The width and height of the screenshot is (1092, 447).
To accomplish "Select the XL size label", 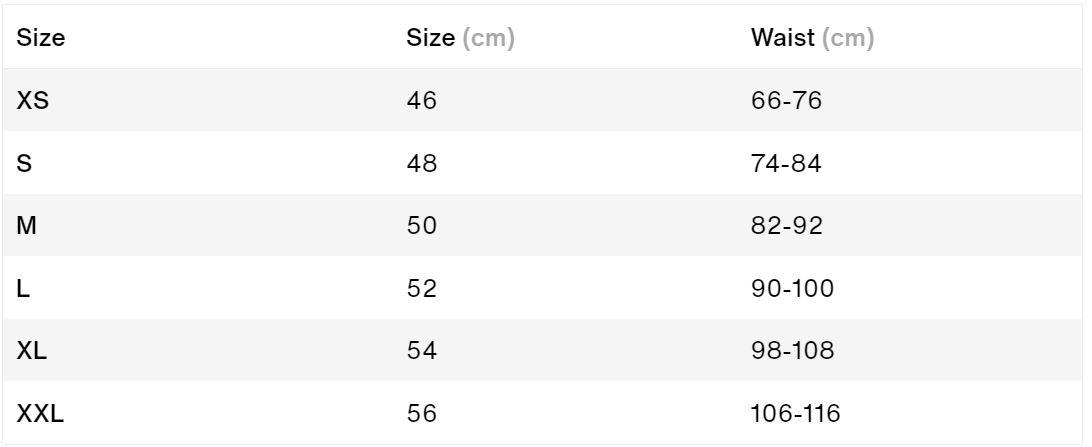I will (x=31, y=350).
